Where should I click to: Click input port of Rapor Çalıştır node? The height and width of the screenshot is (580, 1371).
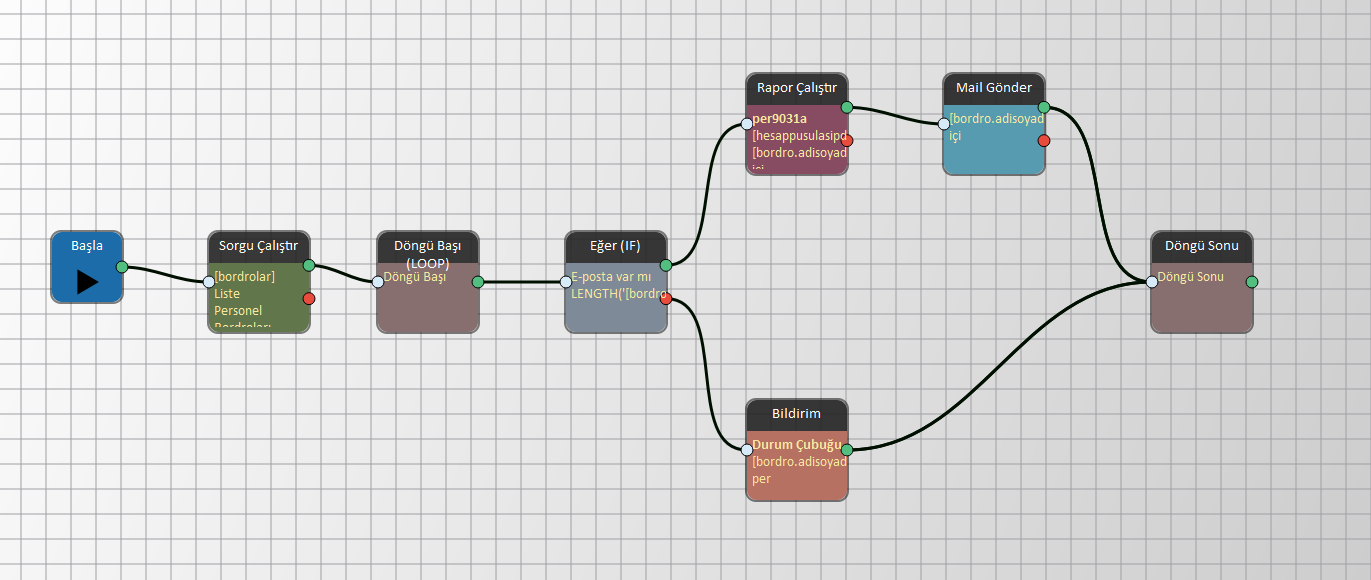(x=747, y=124)
